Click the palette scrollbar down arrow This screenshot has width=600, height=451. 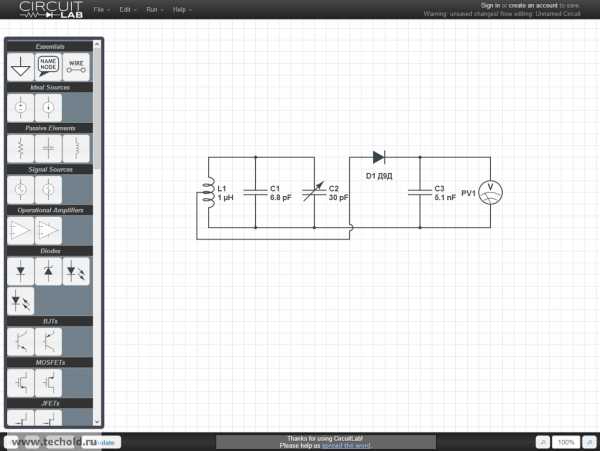point(97,422)
